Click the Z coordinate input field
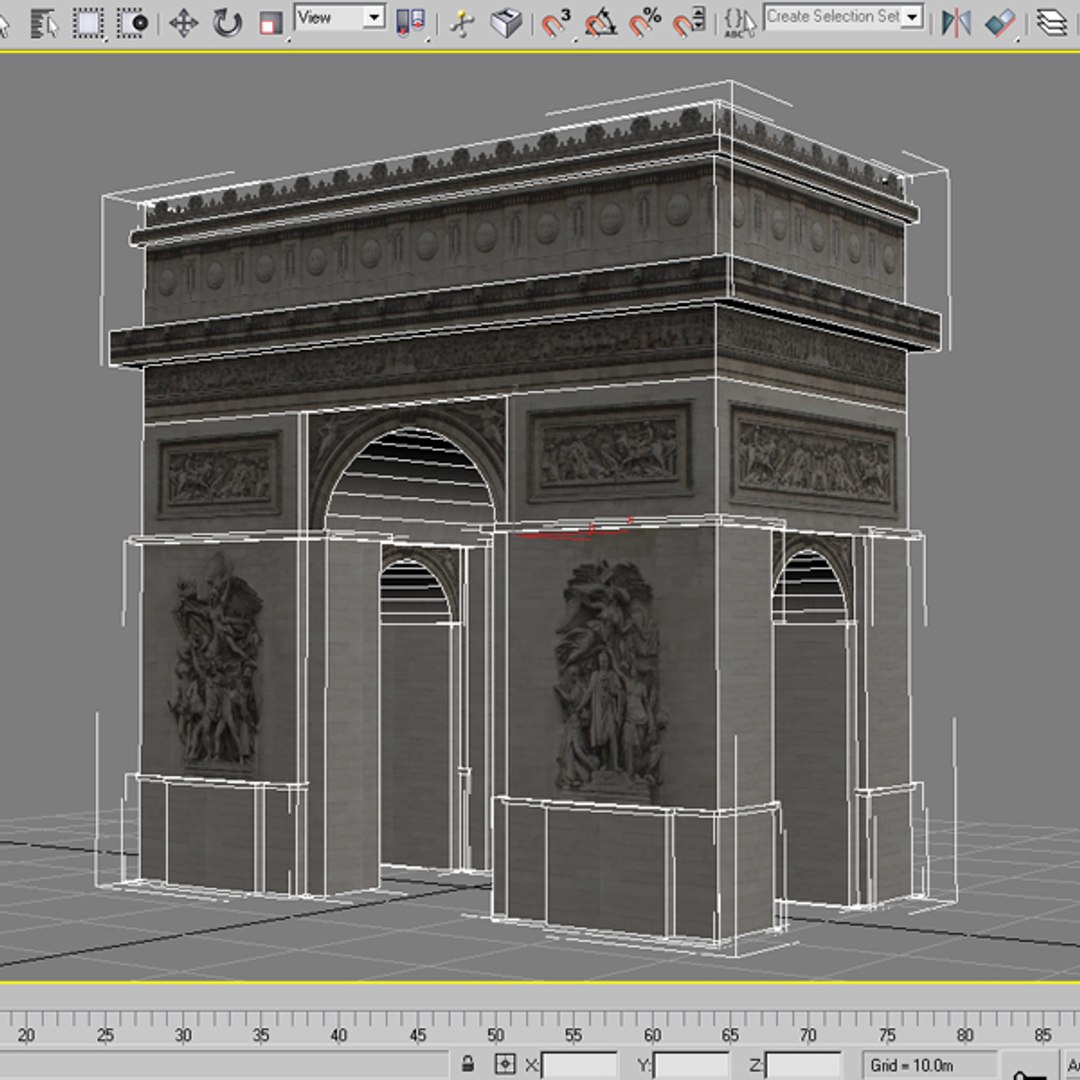 click(x=803, y=1065)
